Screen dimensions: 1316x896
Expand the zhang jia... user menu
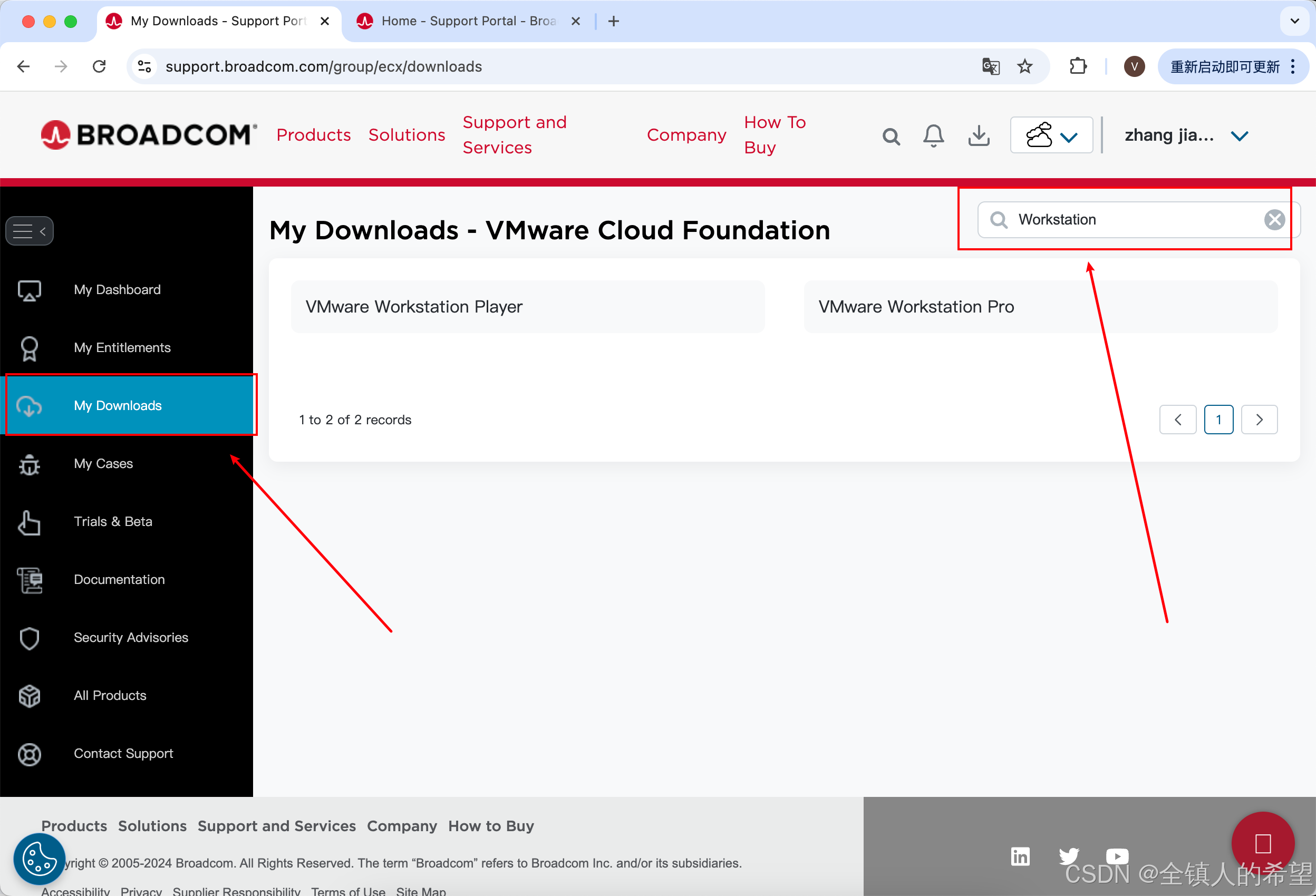point(1186,136)
